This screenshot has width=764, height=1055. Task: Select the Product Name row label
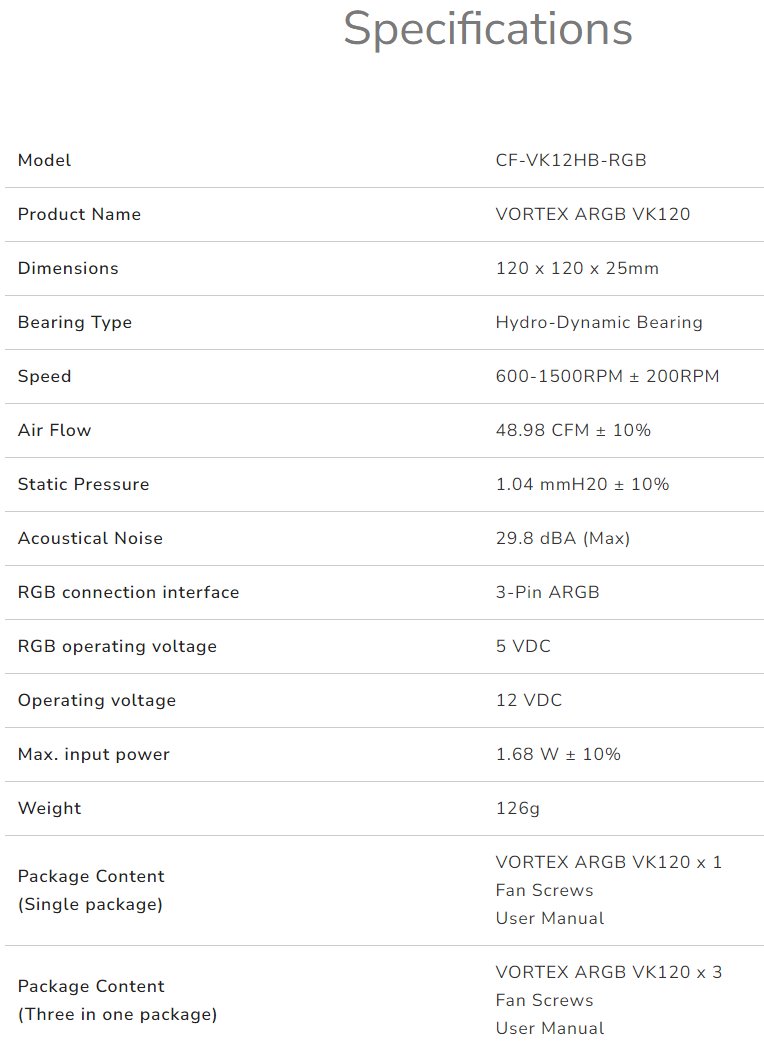pyautogui.click(x=79, y=214)
